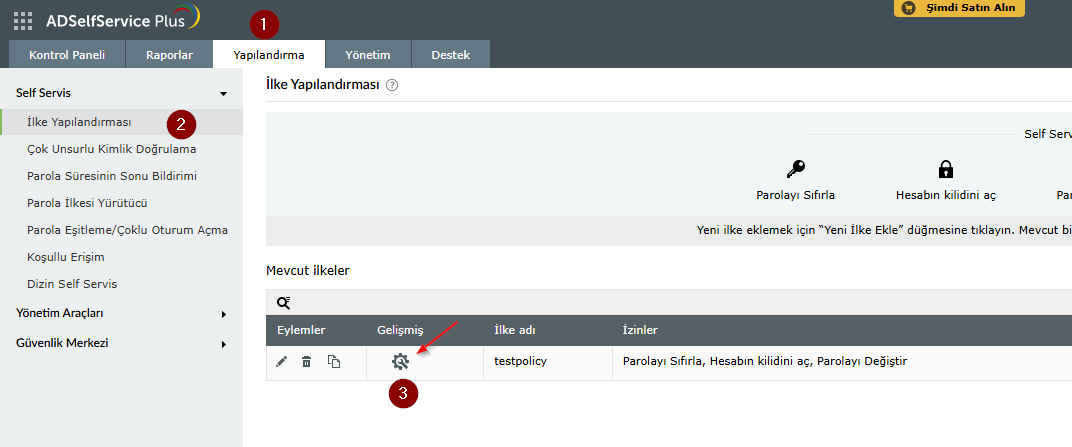Open help icon beside İlke Yapılandırması
Image resolution: width=1072 pixels, height=447 pixels.
click(392, 85)
